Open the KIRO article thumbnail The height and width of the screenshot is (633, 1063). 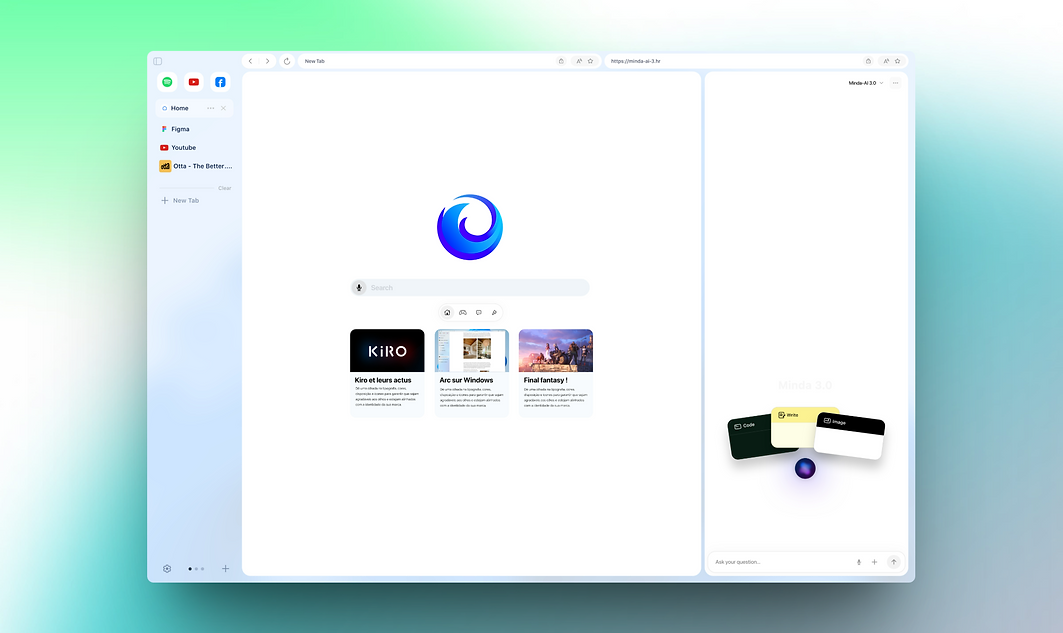pyautogui.click(x=387, y=350)
